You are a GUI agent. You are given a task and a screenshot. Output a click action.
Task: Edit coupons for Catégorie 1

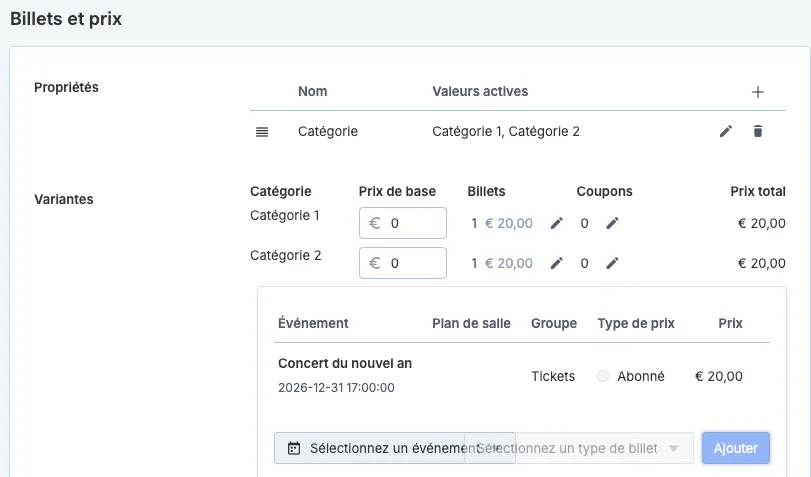point(612,223)
